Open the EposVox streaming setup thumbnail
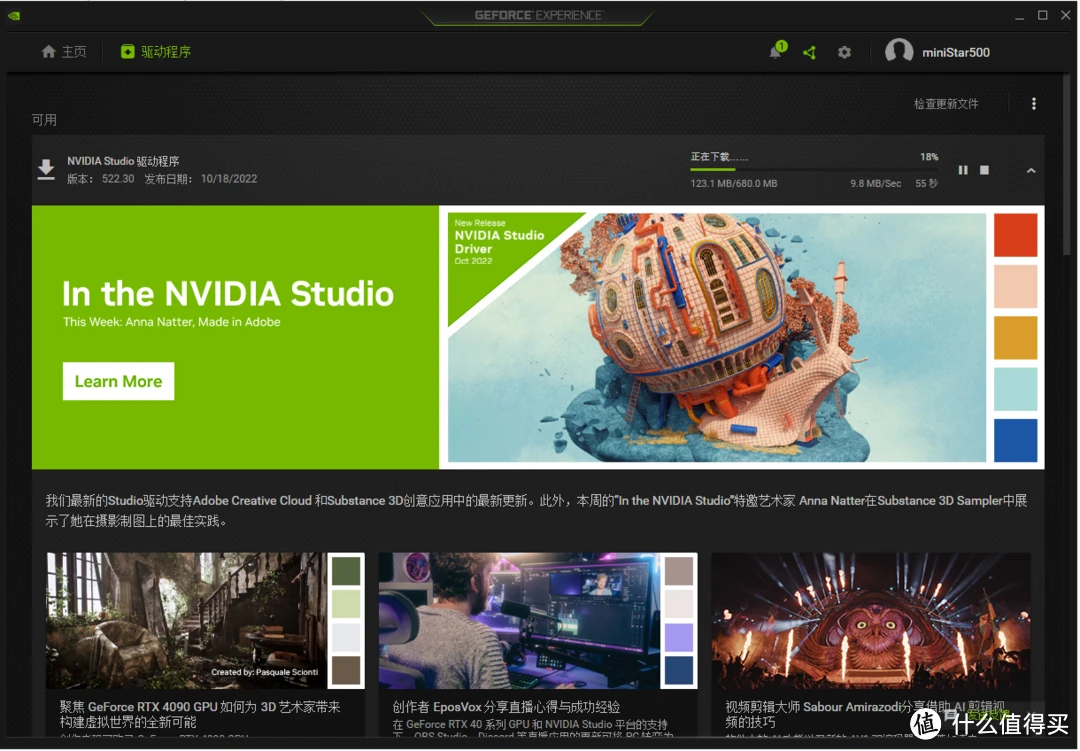The height and width of the screenshot is (751, 1080). 538,620
